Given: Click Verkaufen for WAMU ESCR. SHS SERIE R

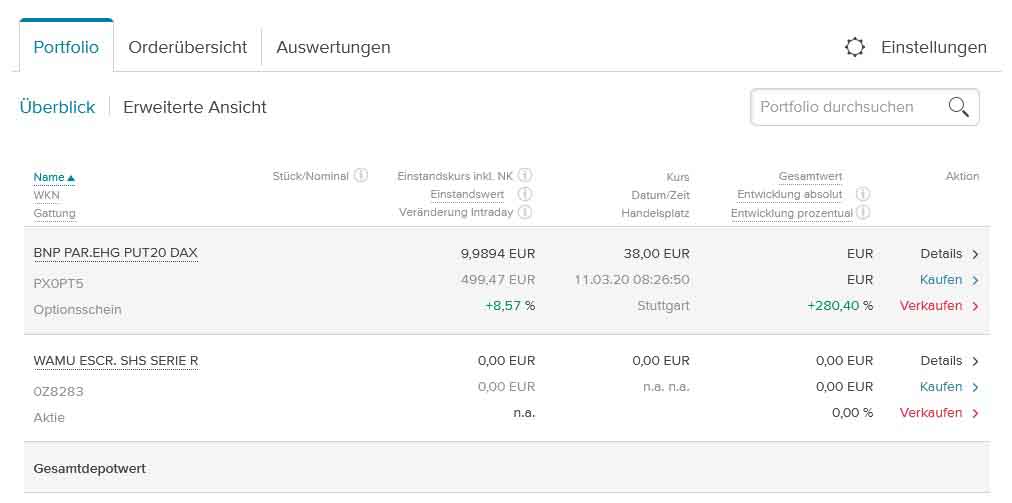Looking at the screenshot, I should [938, 413].
